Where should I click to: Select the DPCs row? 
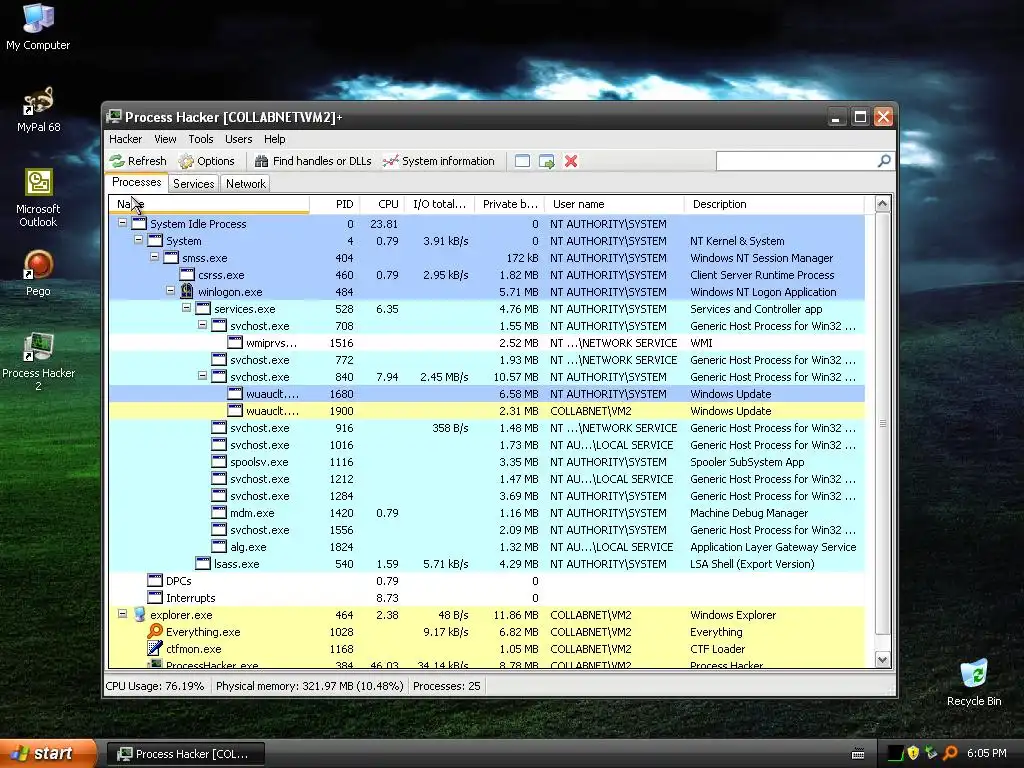point(487,581)
